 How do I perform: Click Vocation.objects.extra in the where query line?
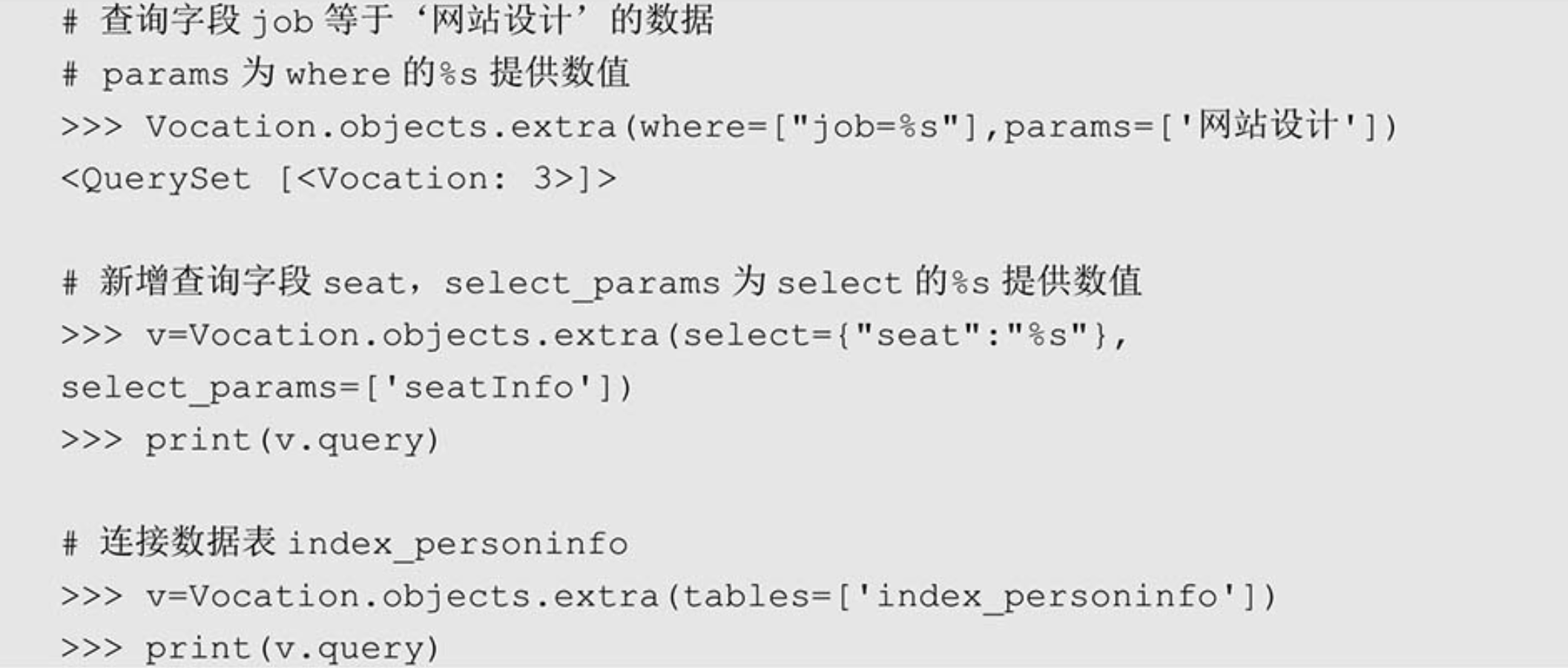point(381,128)
